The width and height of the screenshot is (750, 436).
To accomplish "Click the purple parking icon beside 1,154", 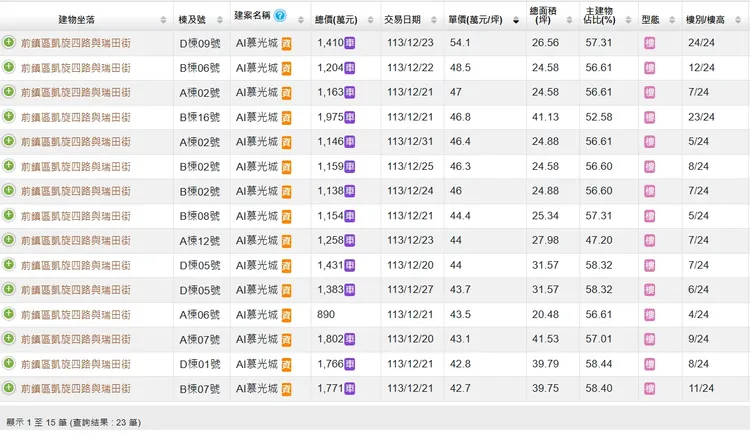I will pyautogui.click(x=350, y=216).
